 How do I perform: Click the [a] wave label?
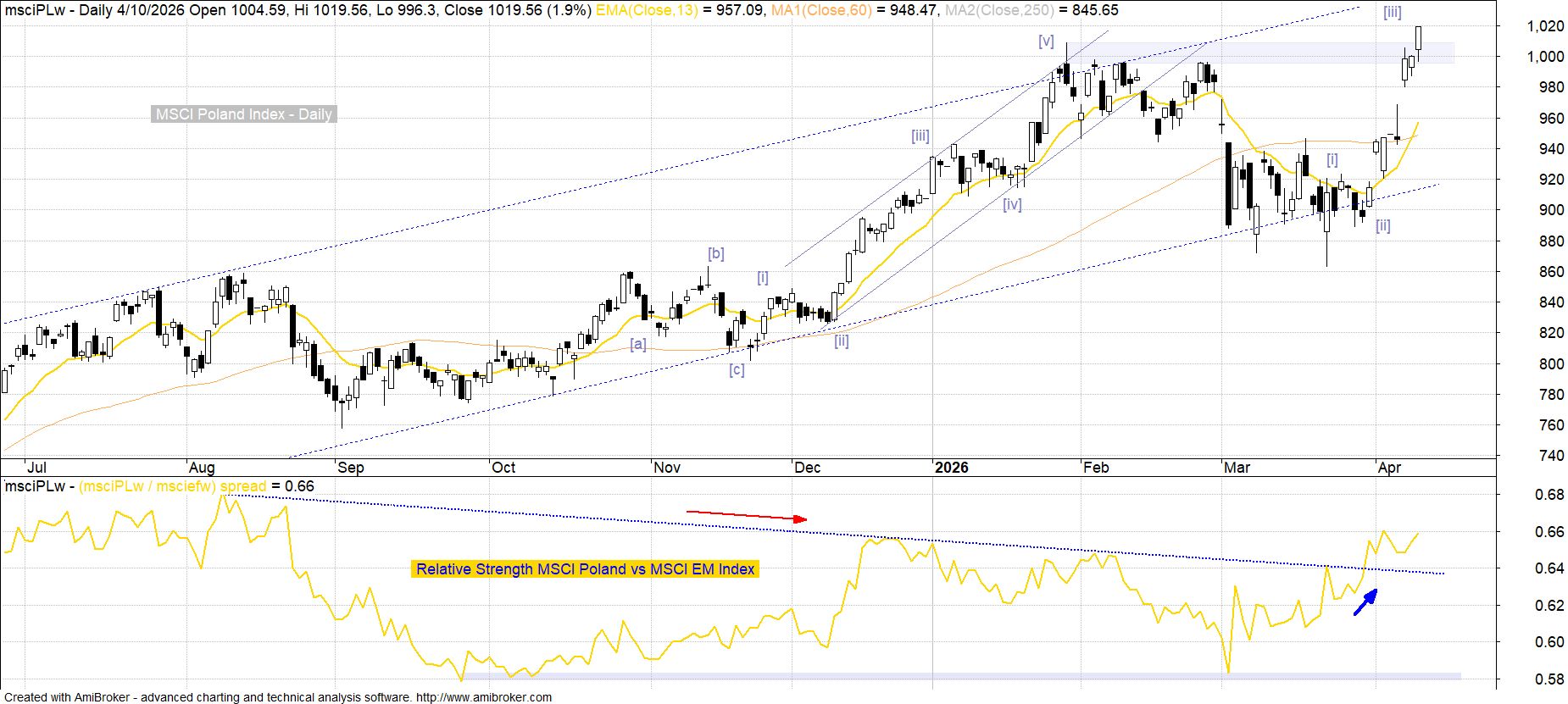(637, 344)
